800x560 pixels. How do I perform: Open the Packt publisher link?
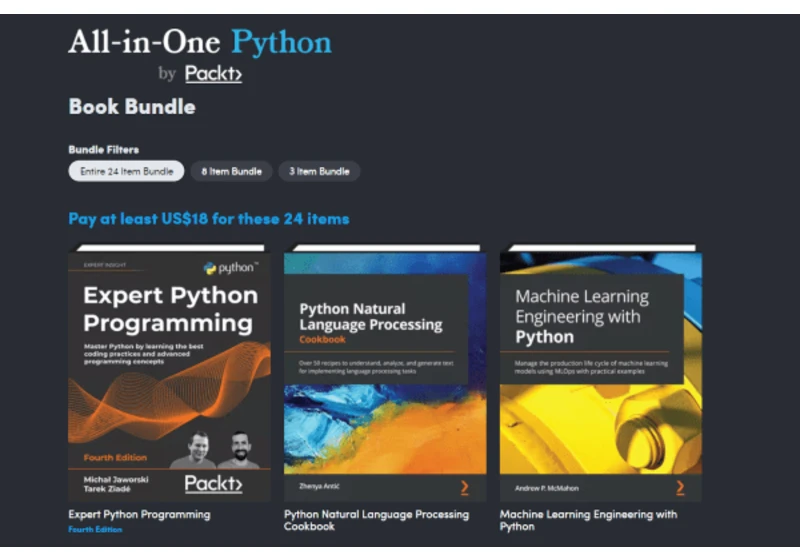pyautogui.click(x=213, y=74)
